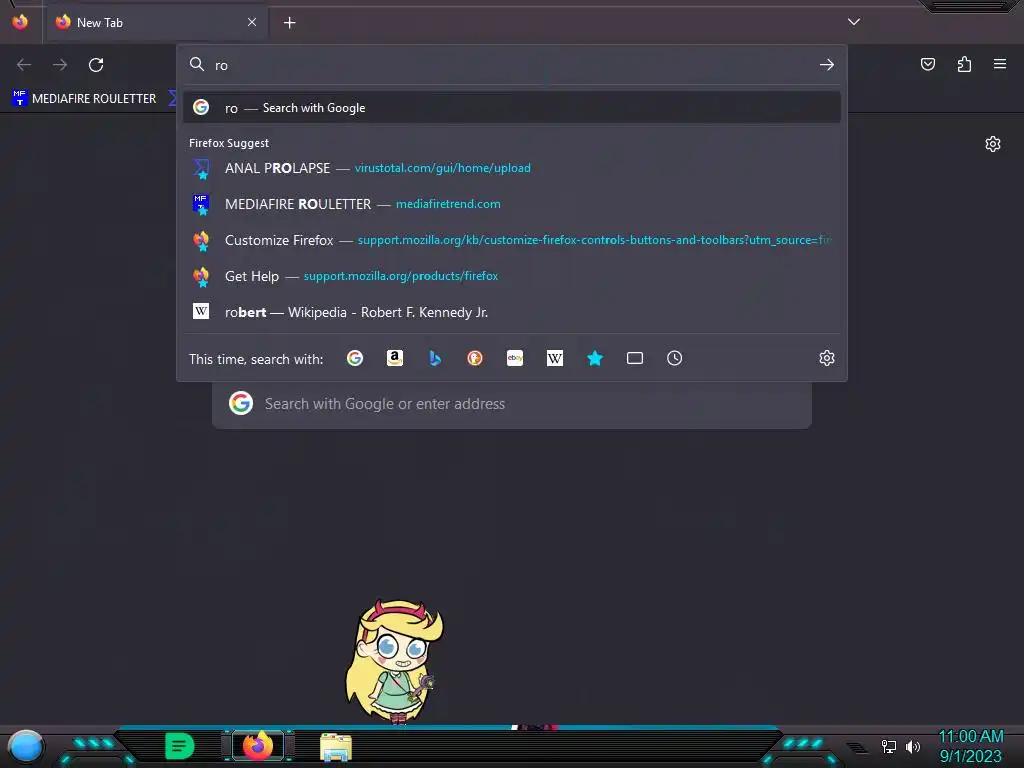Search this time with Bing
Image resolution: width=1024 pixels, height=768 pixels.
(435, 358)
